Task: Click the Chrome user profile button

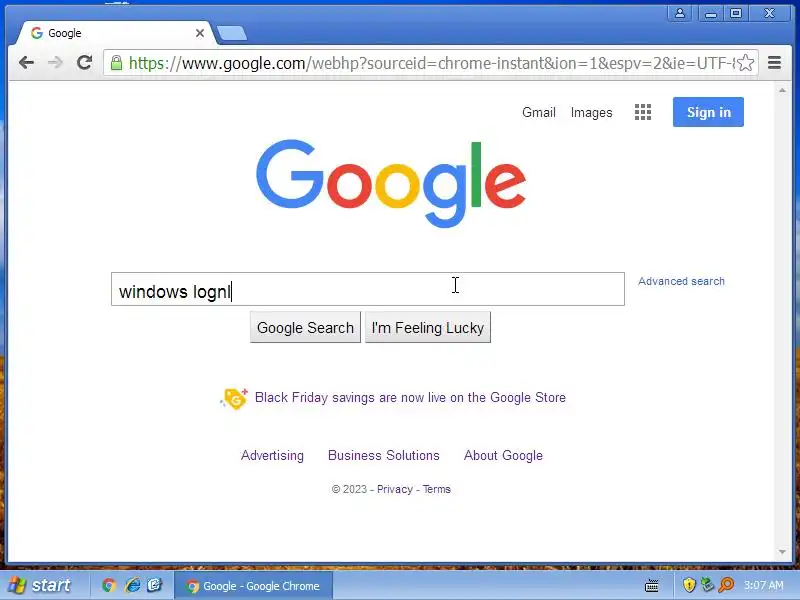Action: click(x=680, y=13)
